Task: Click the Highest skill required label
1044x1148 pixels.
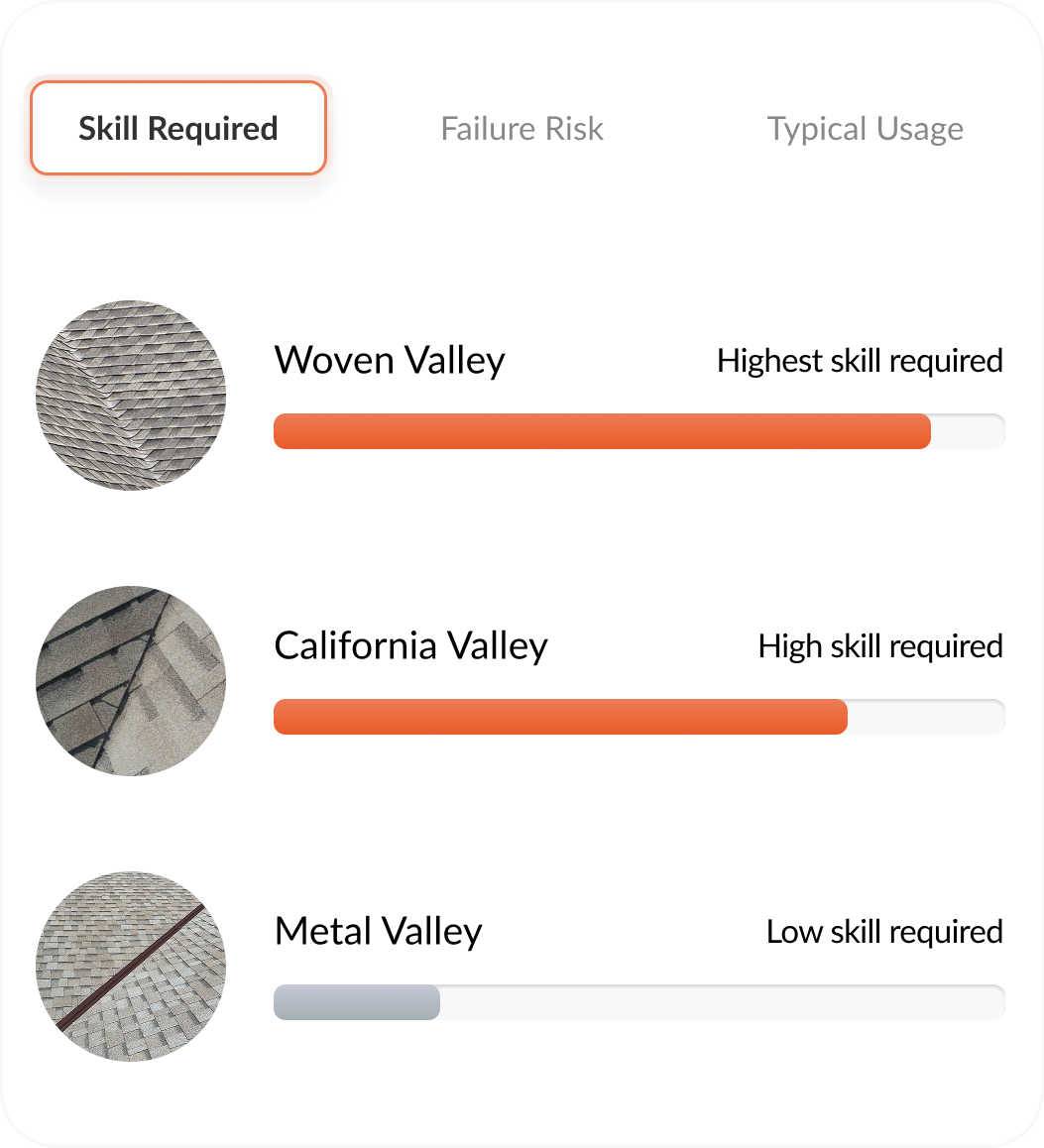Action: [861, 361]
